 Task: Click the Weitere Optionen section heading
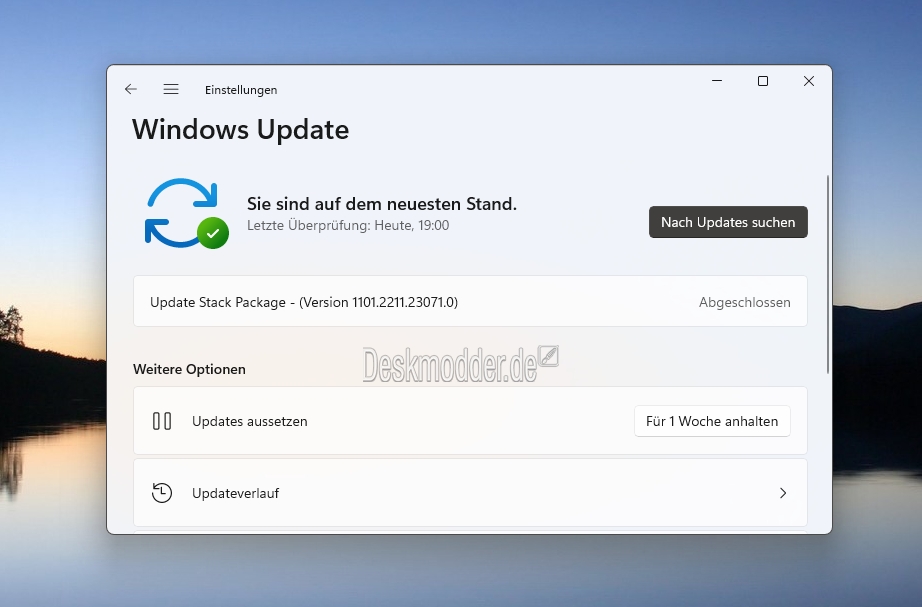coord(189,369)
